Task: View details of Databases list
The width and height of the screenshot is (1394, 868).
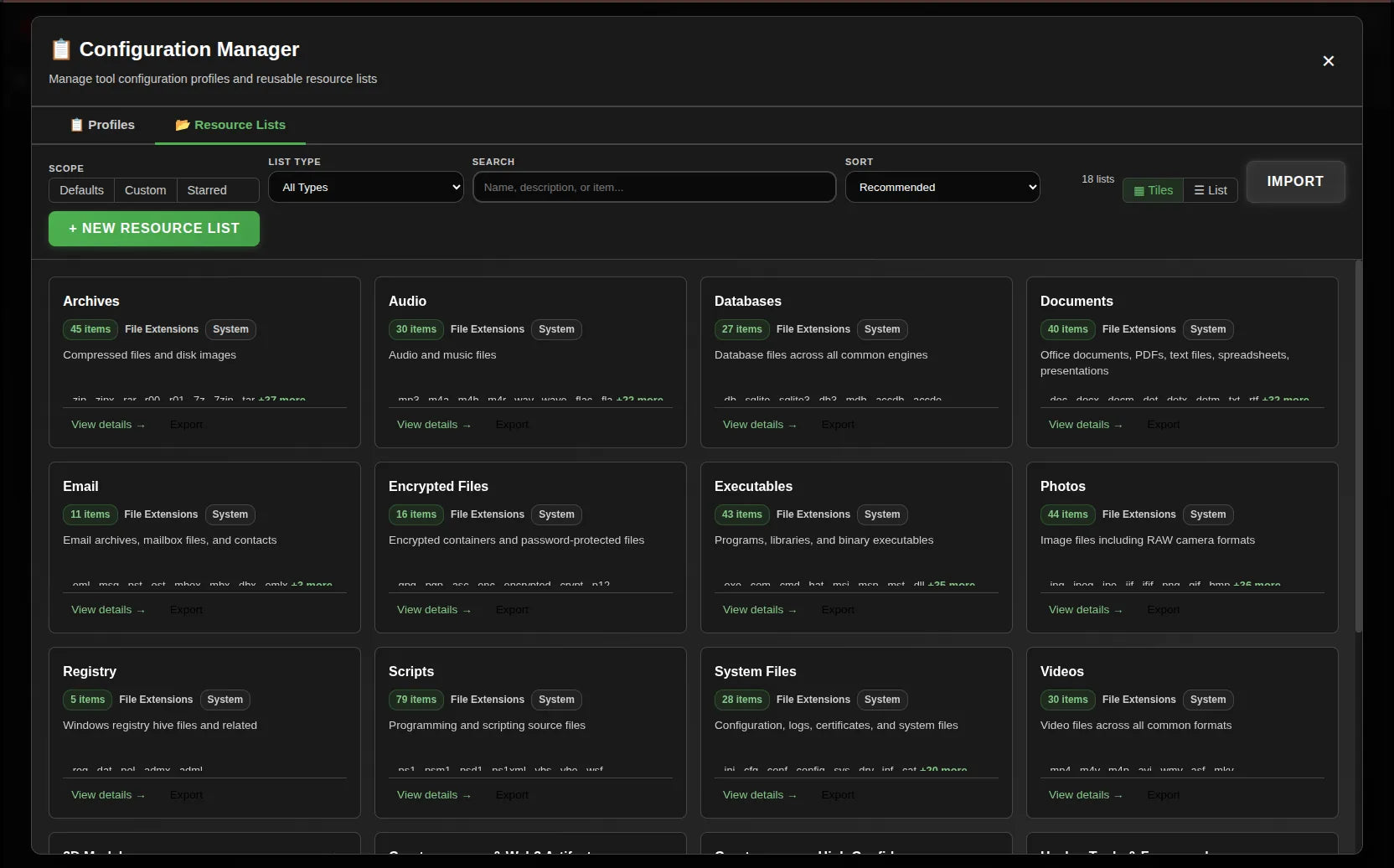Action: coord(760,425)
